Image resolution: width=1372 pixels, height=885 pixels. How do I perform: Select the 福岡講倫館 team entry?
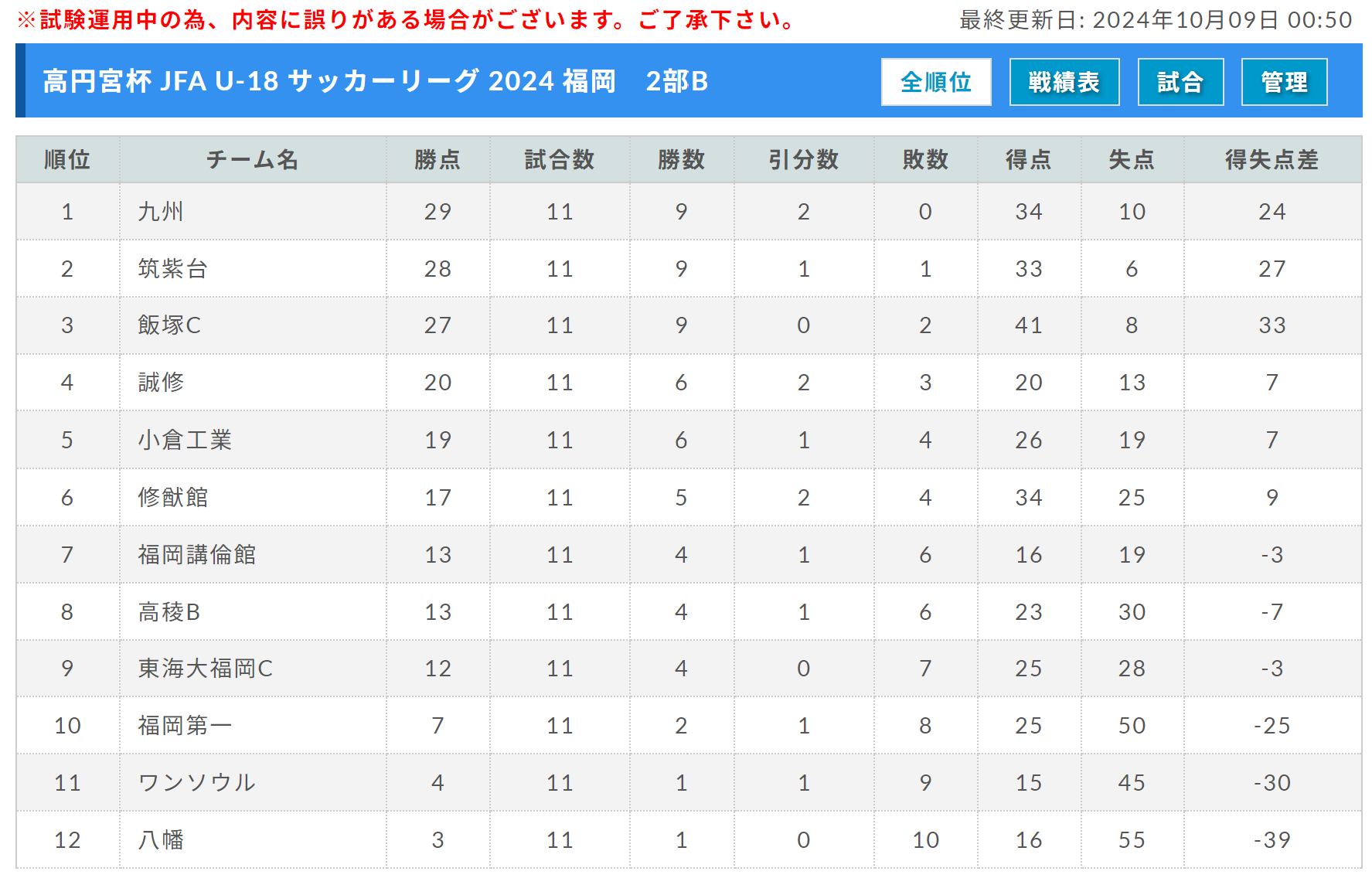[196, 554]
